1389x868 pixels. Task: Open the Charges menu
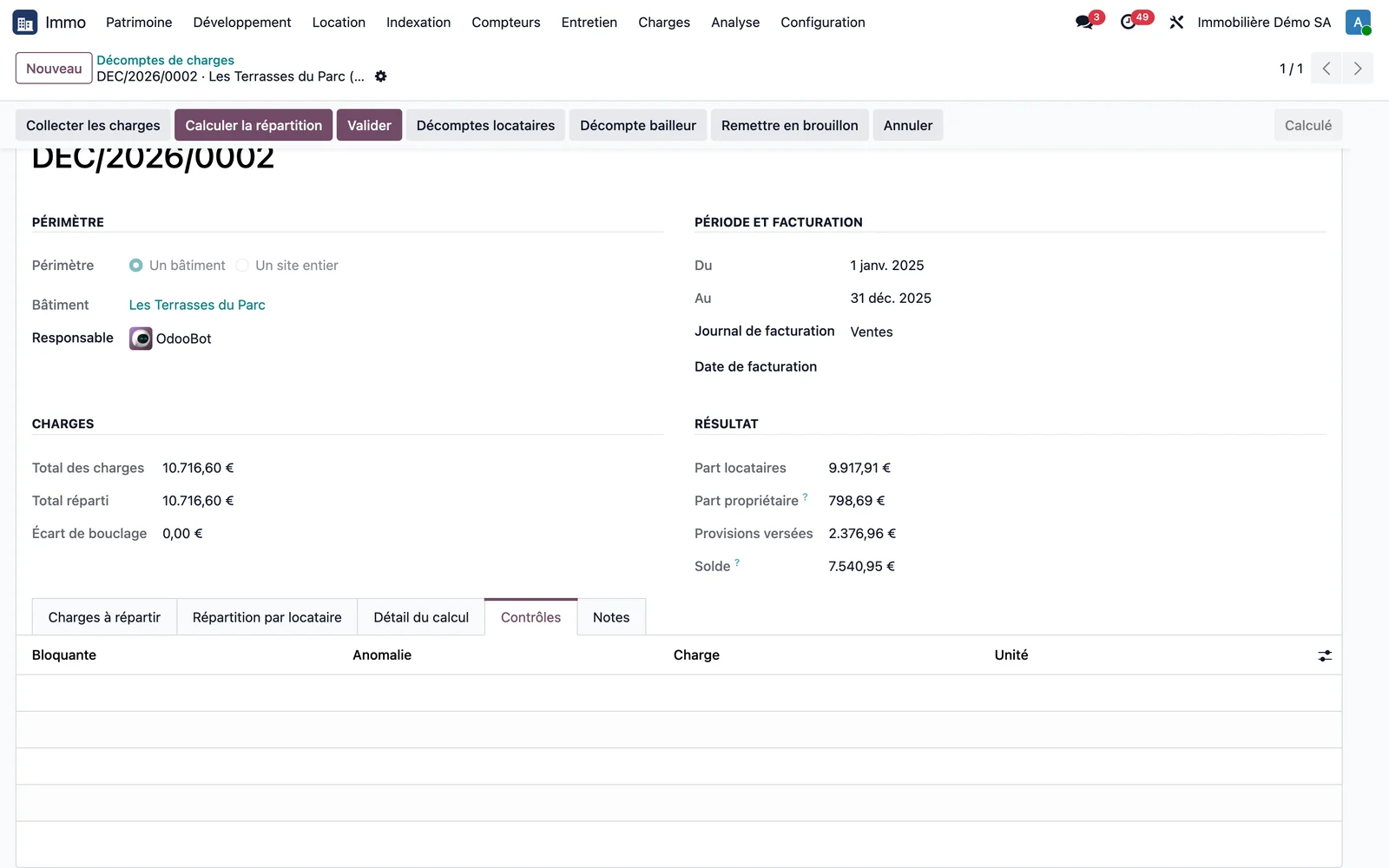pos(664,23)
